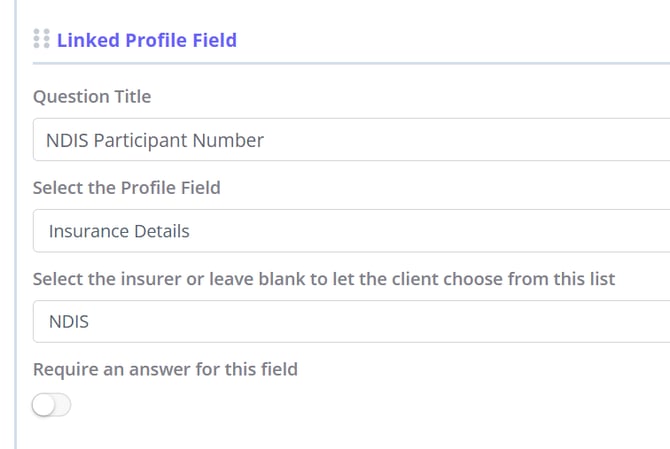Enable the Require an answer toggle
Viewport: 670px width, 449px height.
[52, 405]
